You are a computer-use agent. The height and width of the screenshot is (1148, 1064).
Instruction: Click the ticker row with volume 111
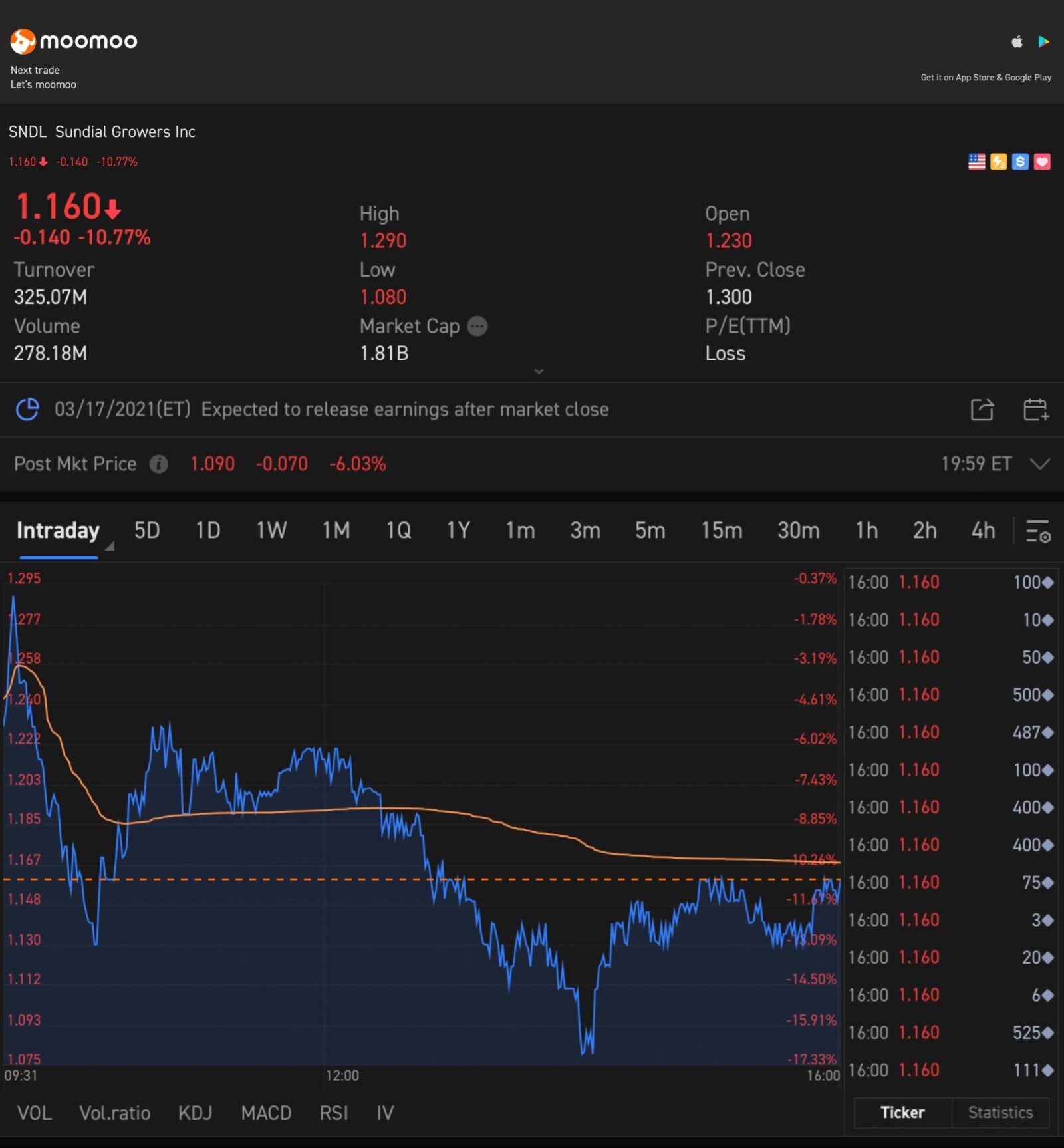point(951,1070)
